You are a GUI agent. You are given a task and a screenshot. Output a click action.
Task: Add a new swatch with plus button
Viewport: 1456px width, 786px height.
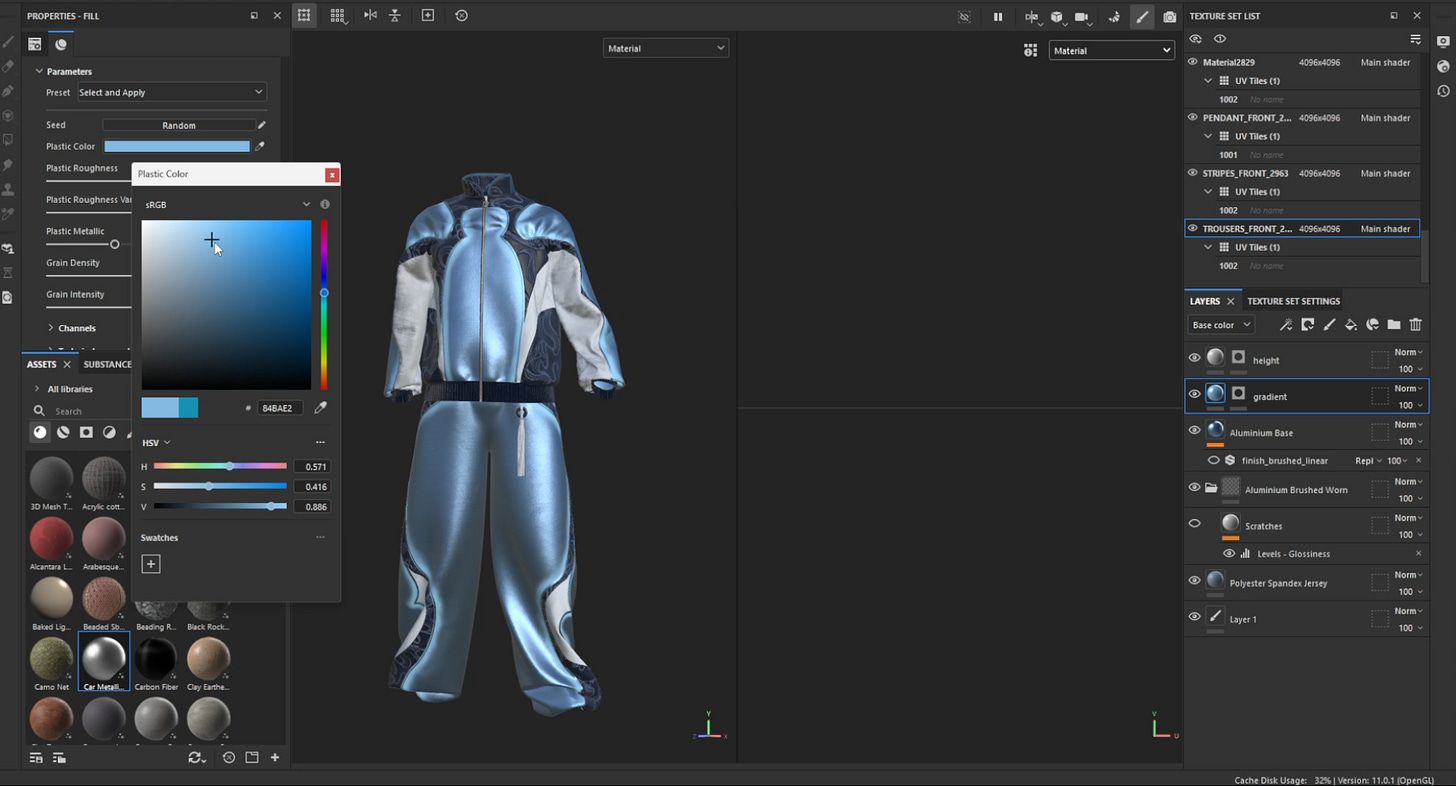(x=151, y=564)
